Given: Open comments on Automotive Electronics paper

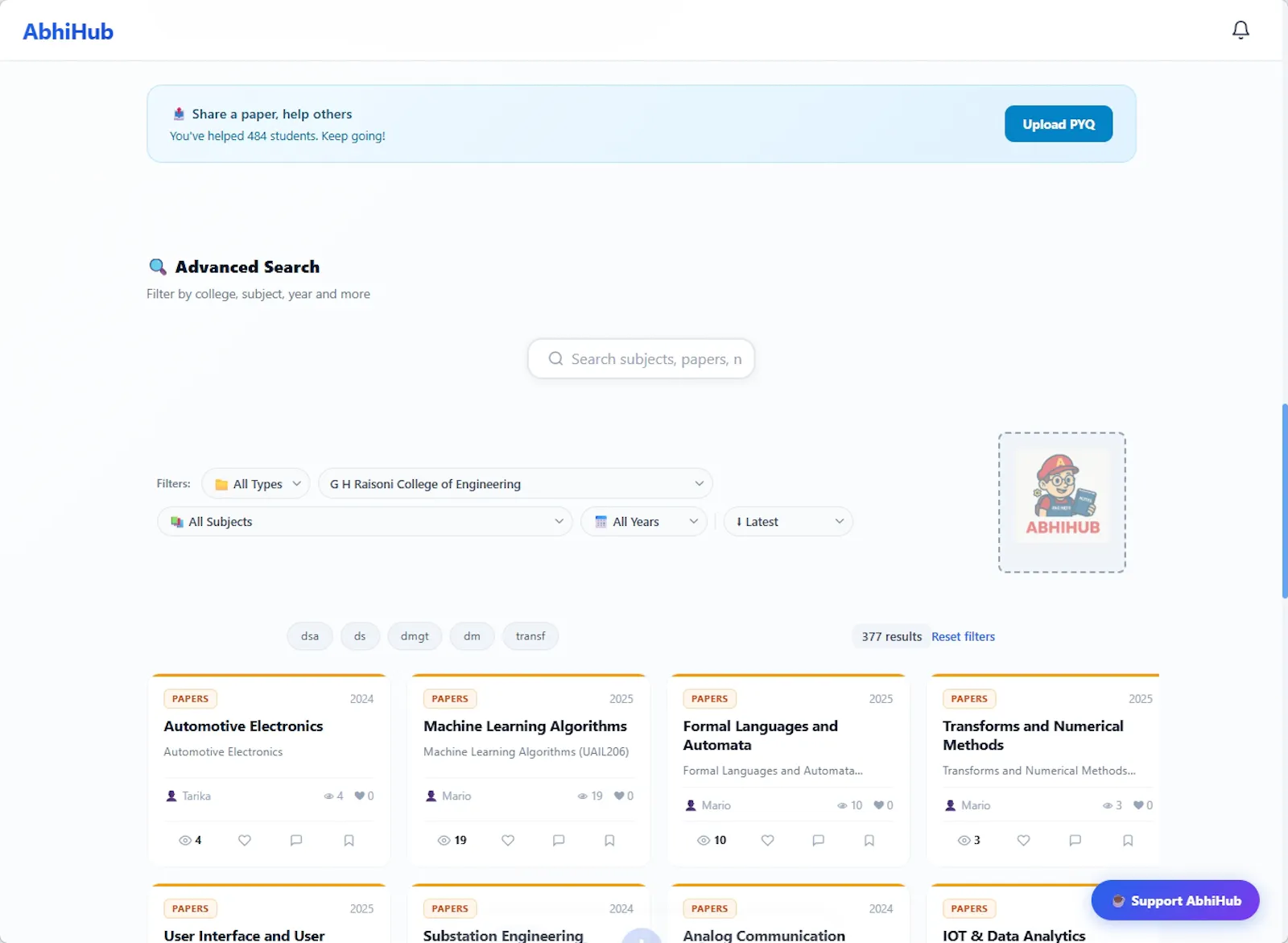Looking at the screenshot, I should [x=296, y=840].
